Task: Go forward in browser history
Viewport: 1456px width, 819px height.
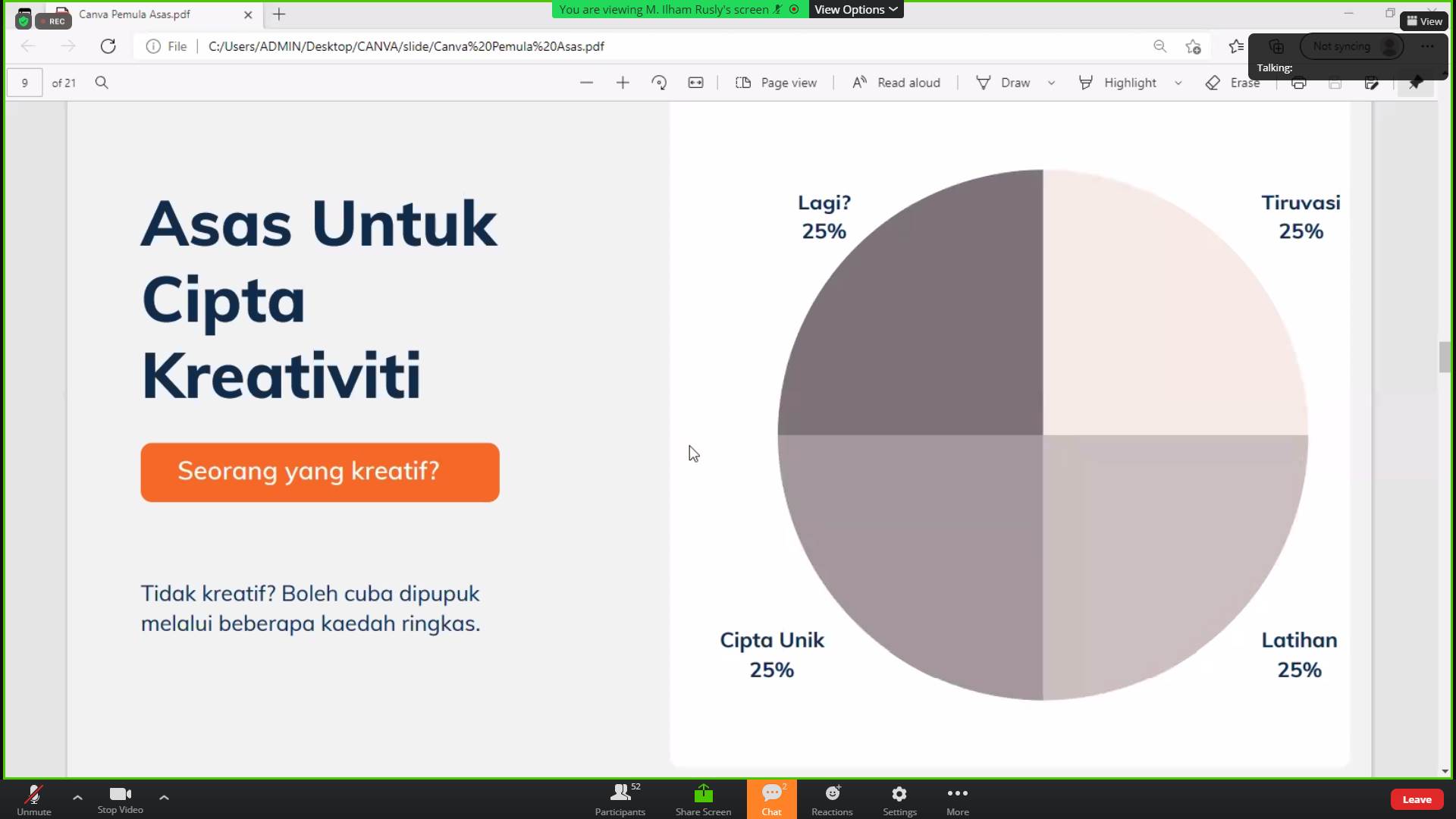Action: (x=68, y=46)
